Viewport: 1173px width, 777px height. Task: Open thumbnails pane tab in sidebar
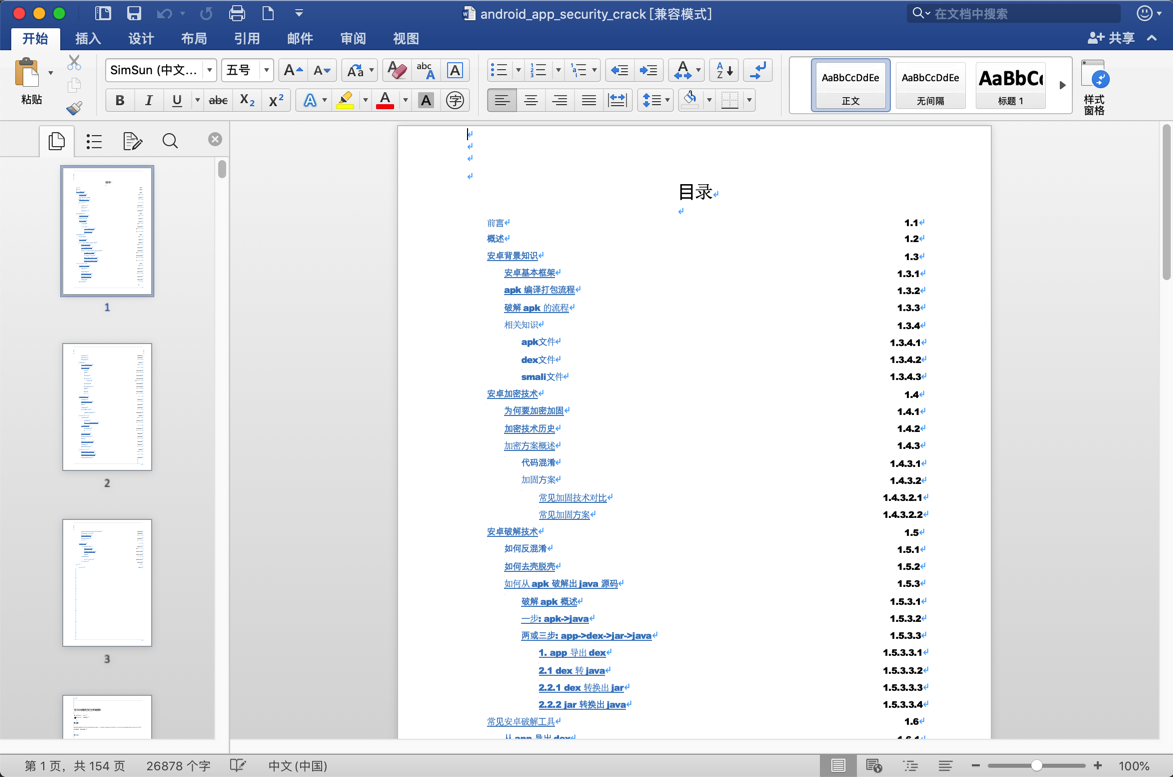[57, 141]
